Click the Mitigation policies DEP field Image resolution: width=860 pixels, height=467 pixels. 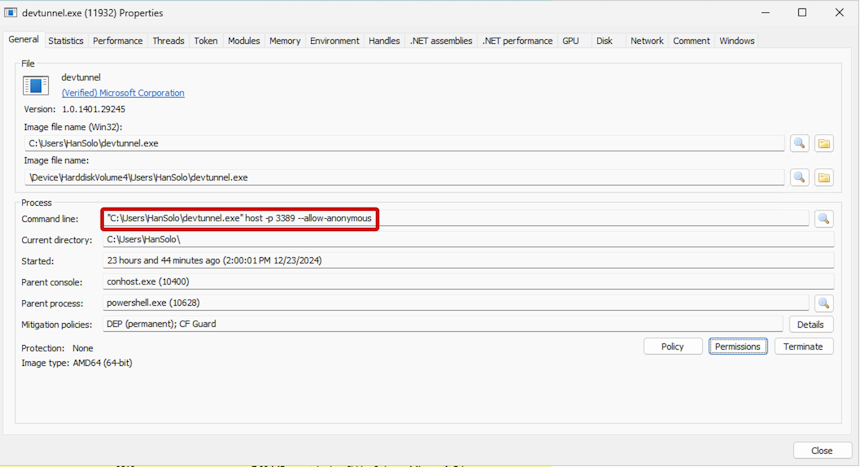[x=442, y=324]
